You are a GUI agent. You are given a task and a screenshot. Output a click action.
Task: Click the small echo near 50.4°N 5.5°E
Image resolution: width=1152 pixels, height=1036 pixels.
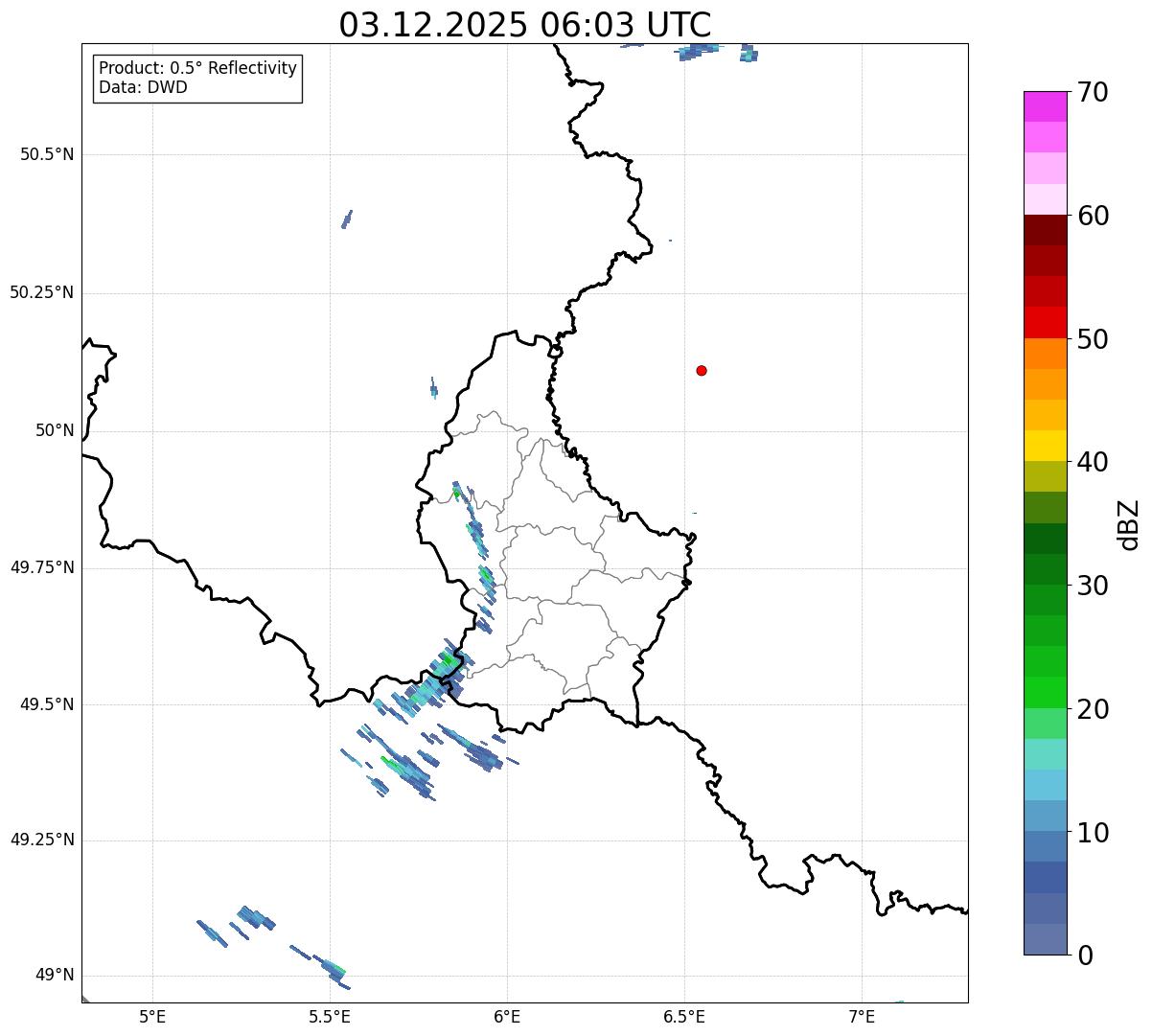347,219
